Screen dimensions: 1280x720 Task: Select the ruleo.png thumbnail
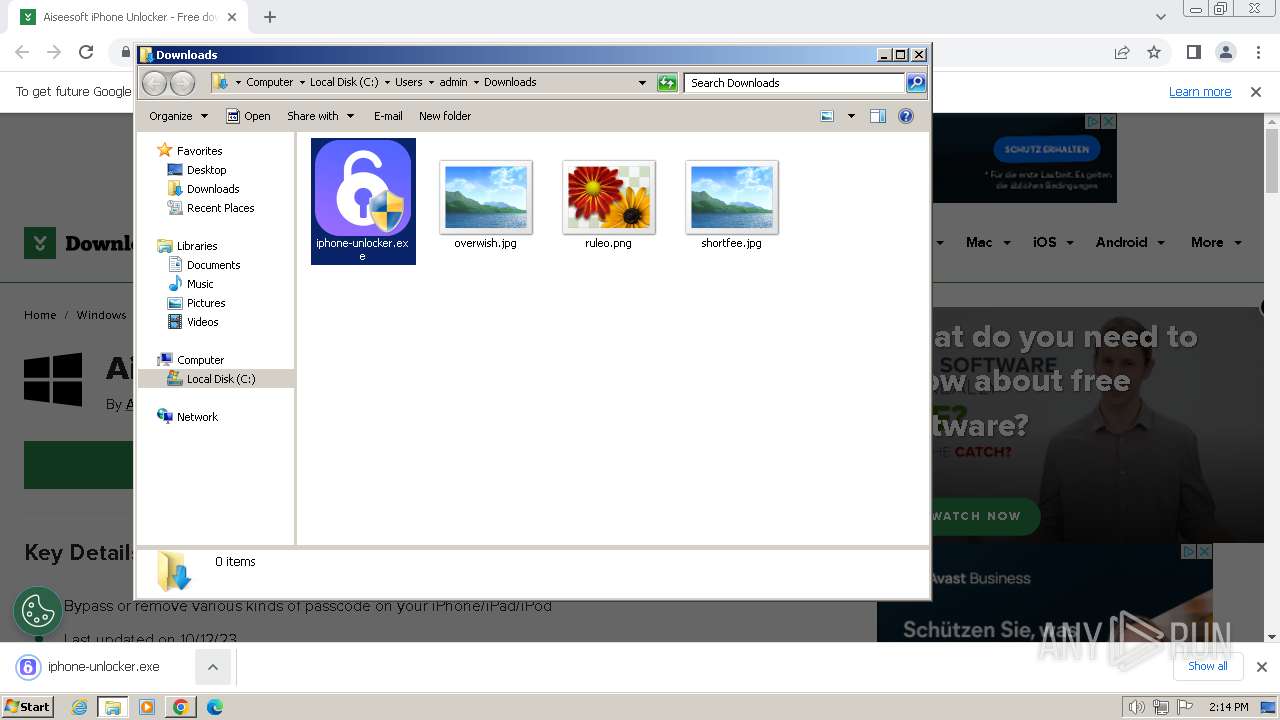click(608, 197)
